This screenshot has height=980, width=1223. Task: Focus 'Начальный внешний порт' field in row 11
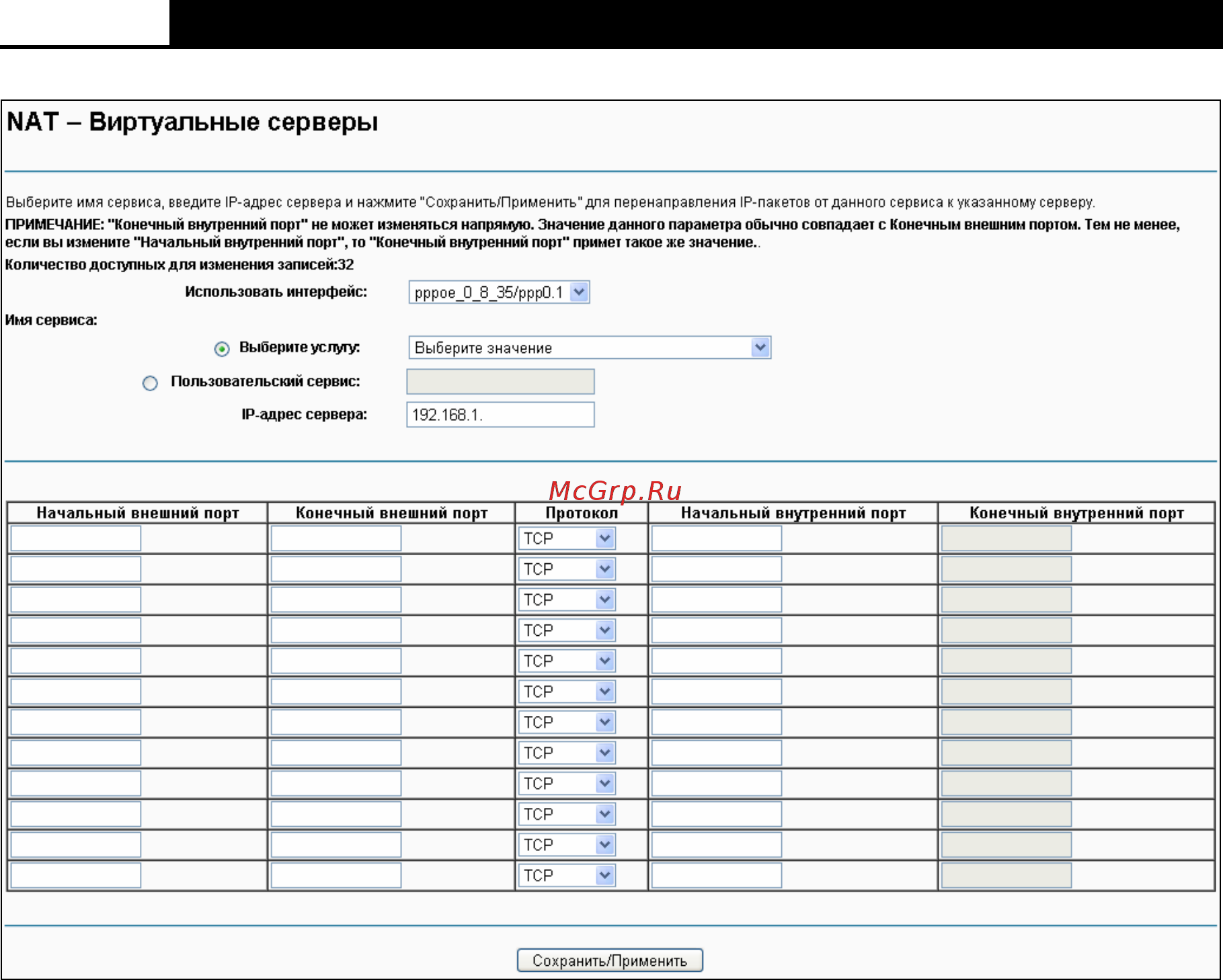(x=76, y=845)
